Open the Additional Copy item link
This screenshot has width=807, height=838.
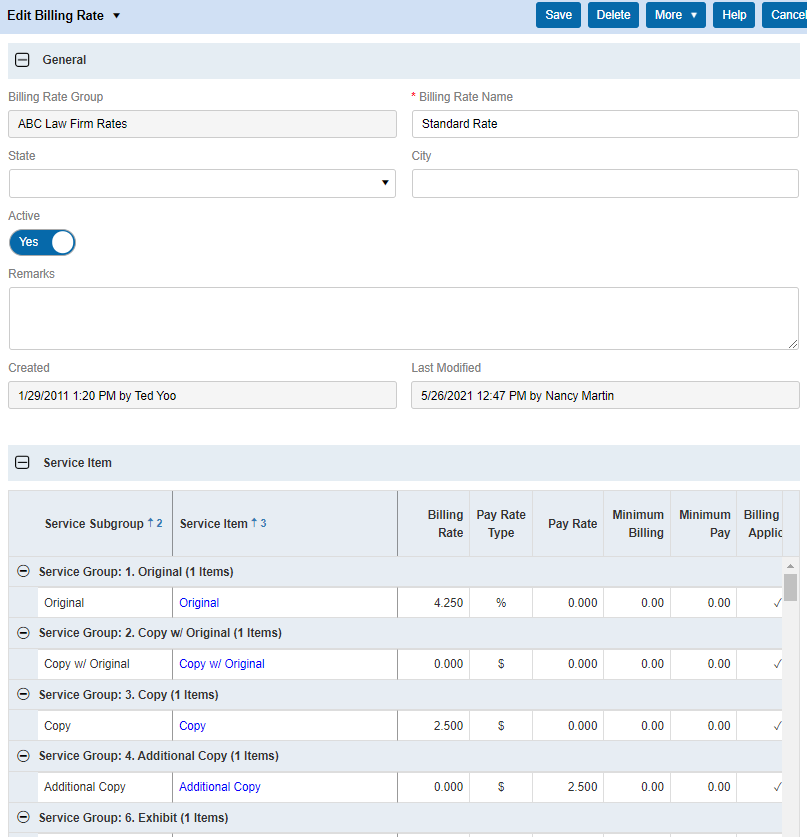click(219, 787)
